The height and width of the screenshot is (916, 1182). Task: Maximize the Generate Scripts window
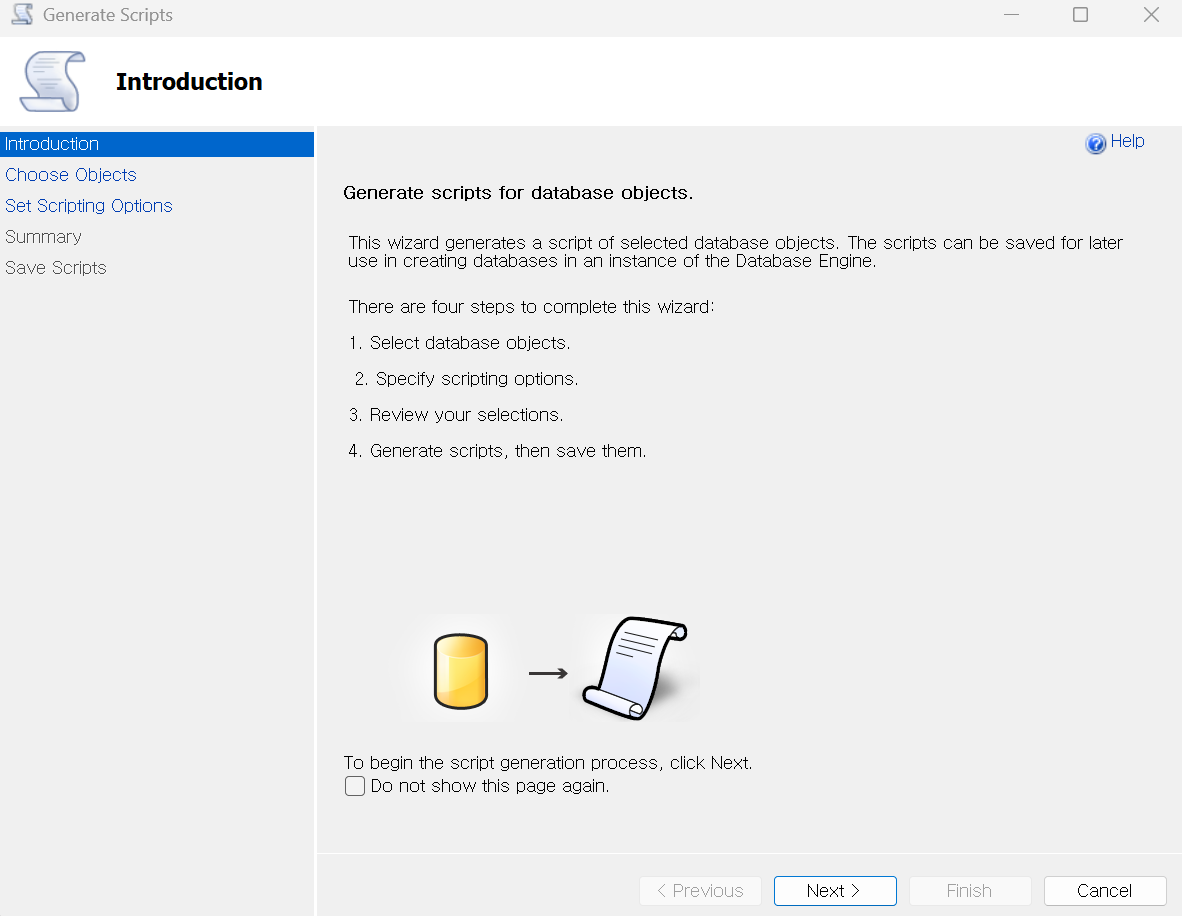[1080, 15]
